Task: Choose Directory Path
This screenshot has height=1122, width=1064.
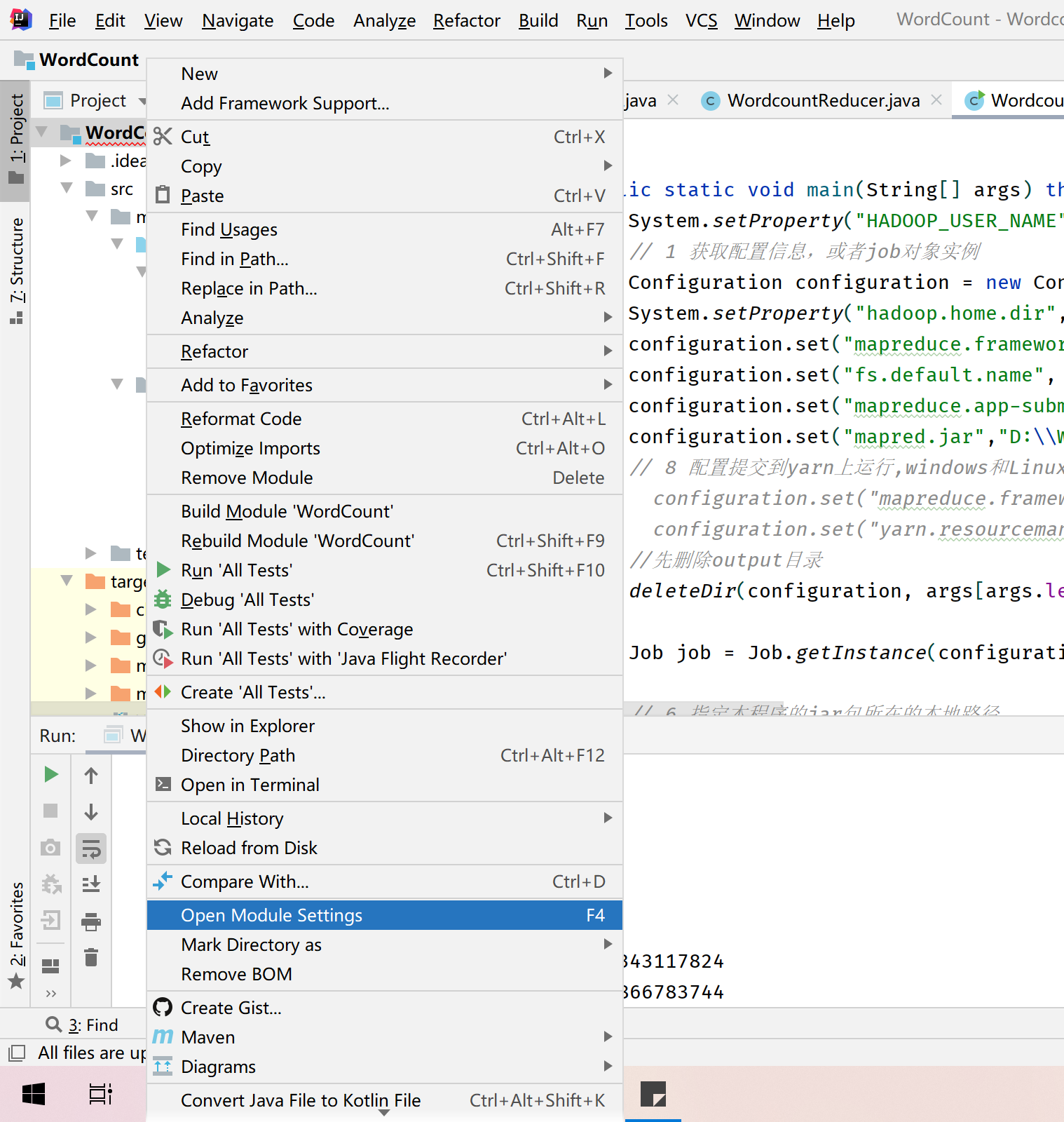Action: coord(385,755)
